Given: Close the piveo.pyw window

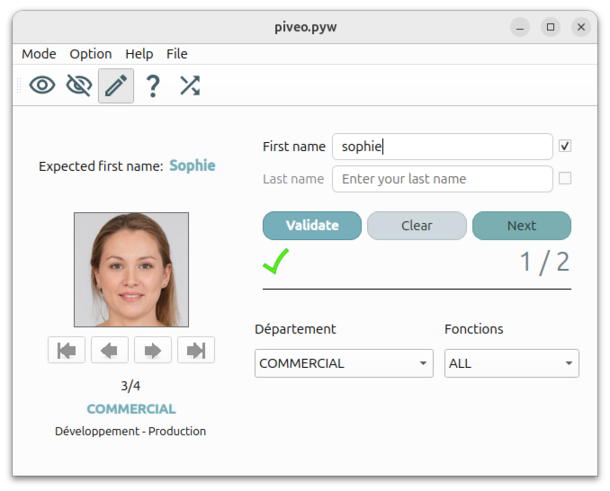Looking at the screenshot, I should [581, 27].
